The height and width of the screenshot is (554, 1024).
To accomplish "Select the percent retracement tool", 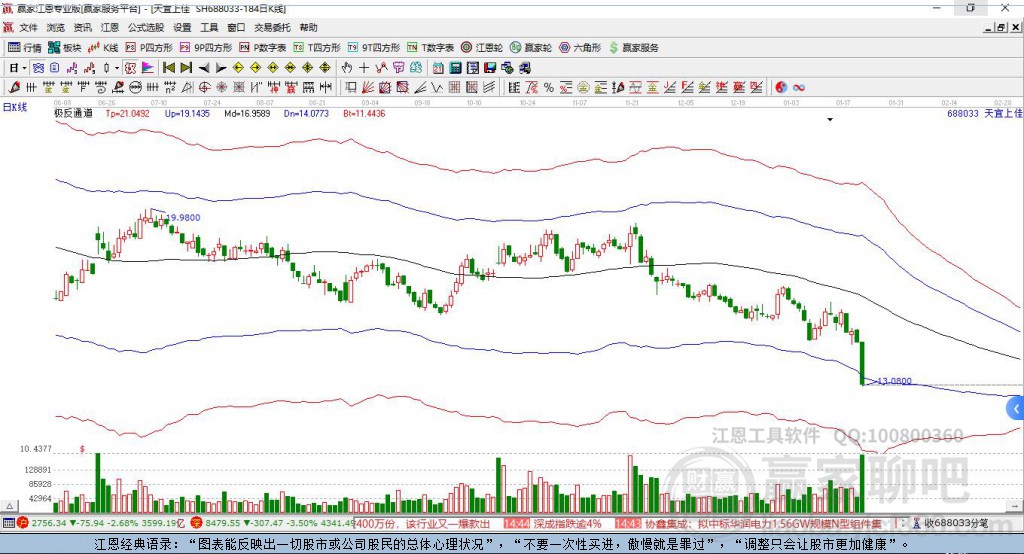I will point(549,88).
